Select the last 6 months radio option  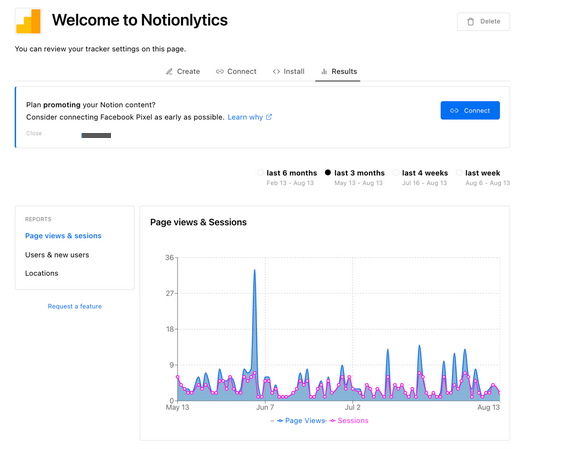click(260, 172)
